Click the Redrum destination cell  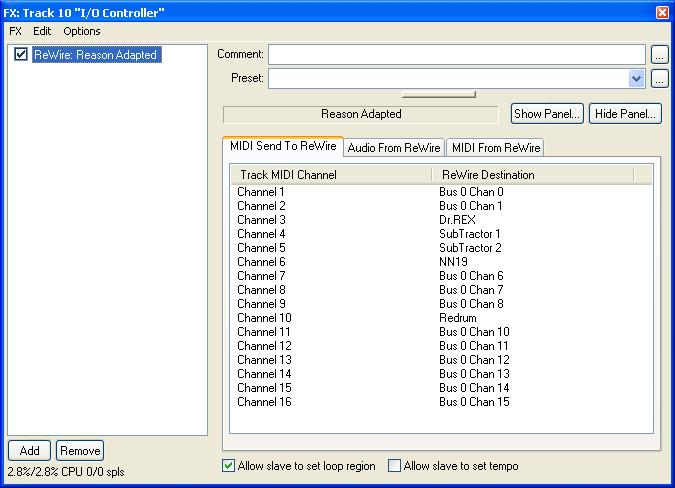[458, 318]
